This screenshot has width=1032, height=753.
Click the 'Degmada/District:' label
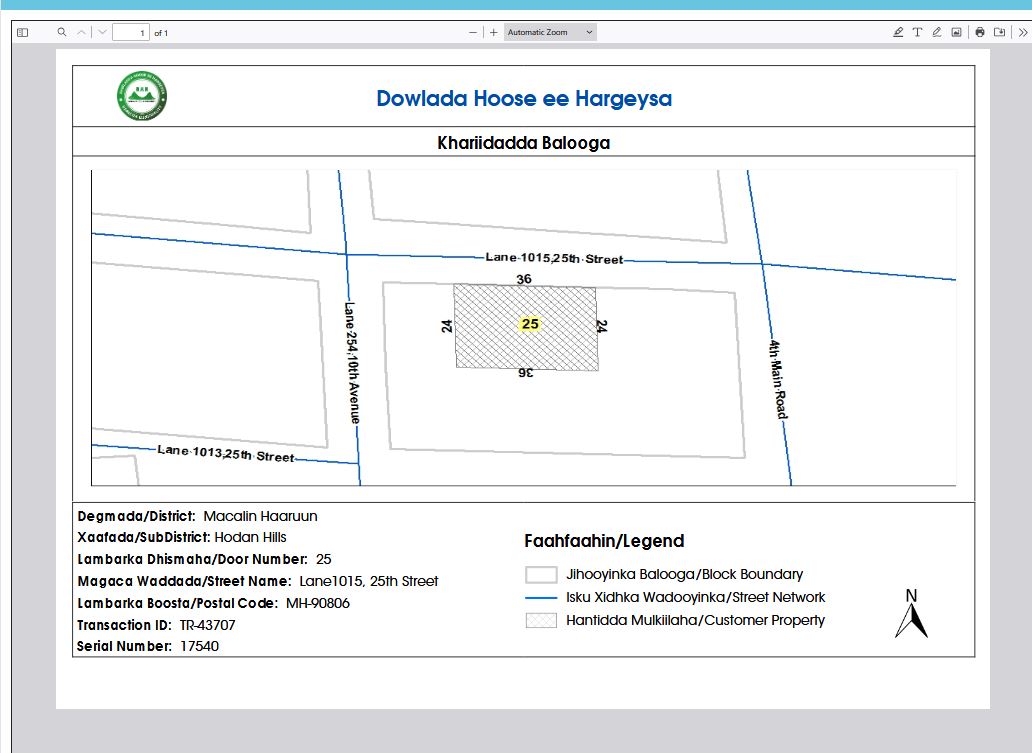coord(136,517)
